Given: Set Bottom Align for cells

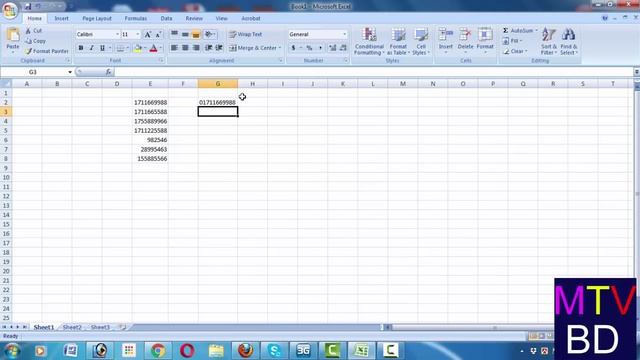Looking at the screenshot, I should click(x=196, y=35).
